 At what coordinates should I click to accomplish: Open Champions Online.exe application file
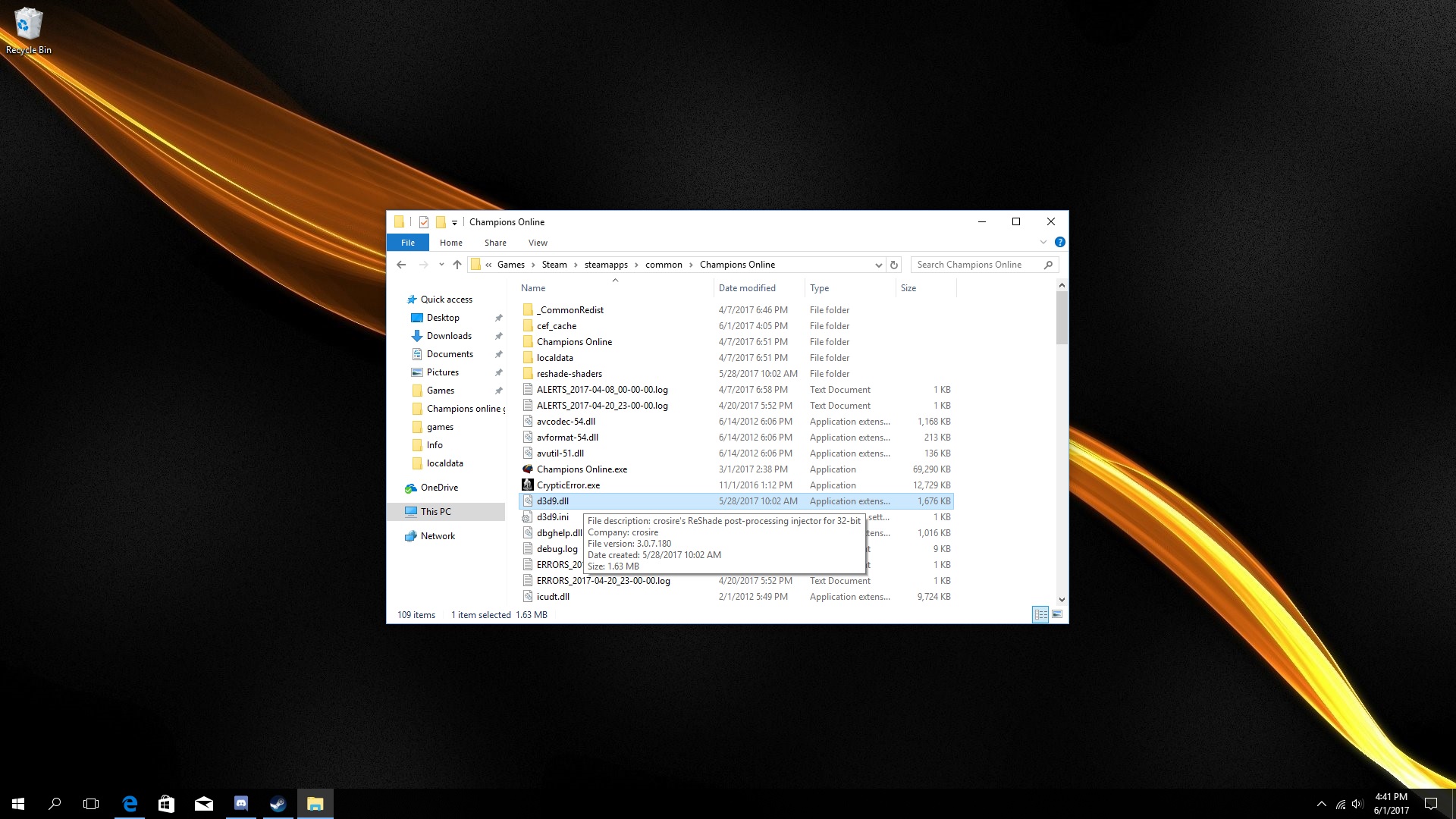[x=582, y=469]
